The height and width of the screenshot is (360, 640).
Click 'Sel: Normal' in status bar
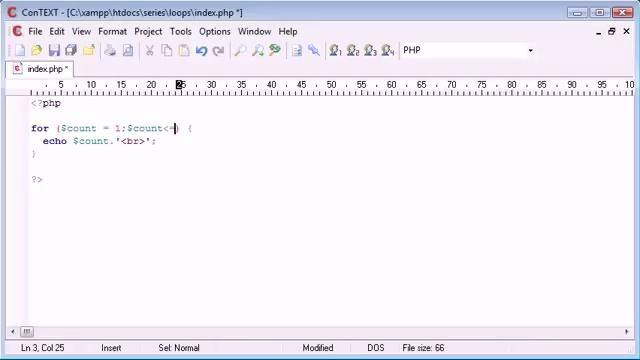tap(179, 348)
